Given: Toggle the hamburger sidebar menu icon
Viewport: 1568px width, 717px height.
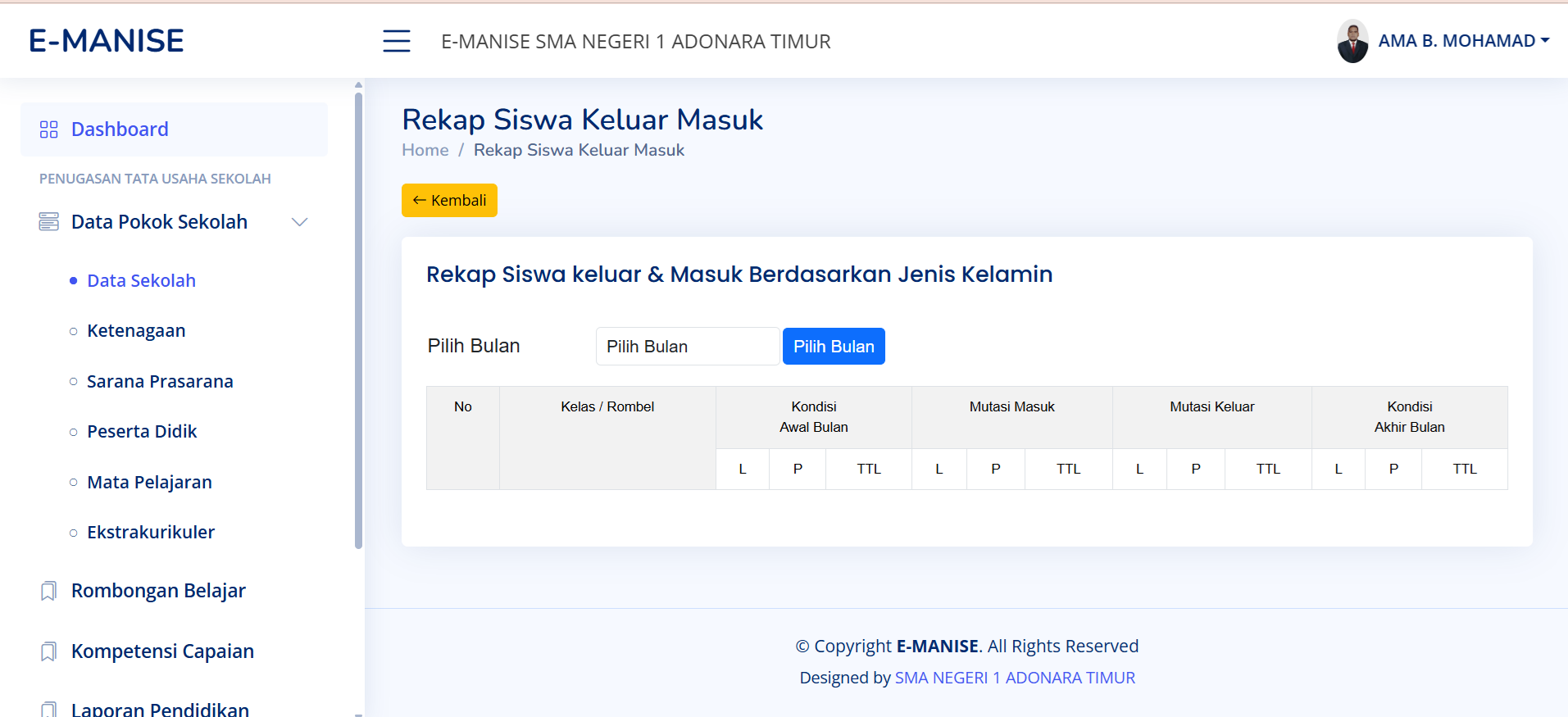Looking at the screenshot, I should click(x=397, y=41).
